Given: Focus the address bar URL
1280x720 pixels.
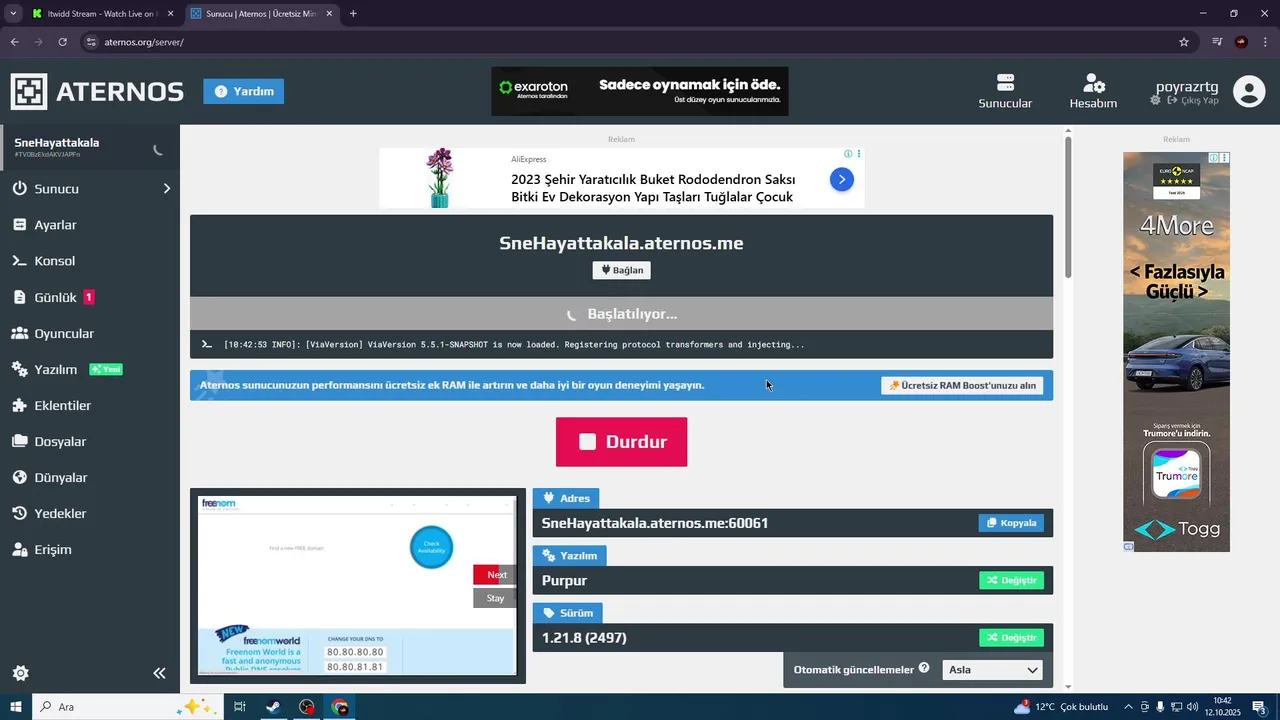Looking at the screenshot, I should coord(144,42).
